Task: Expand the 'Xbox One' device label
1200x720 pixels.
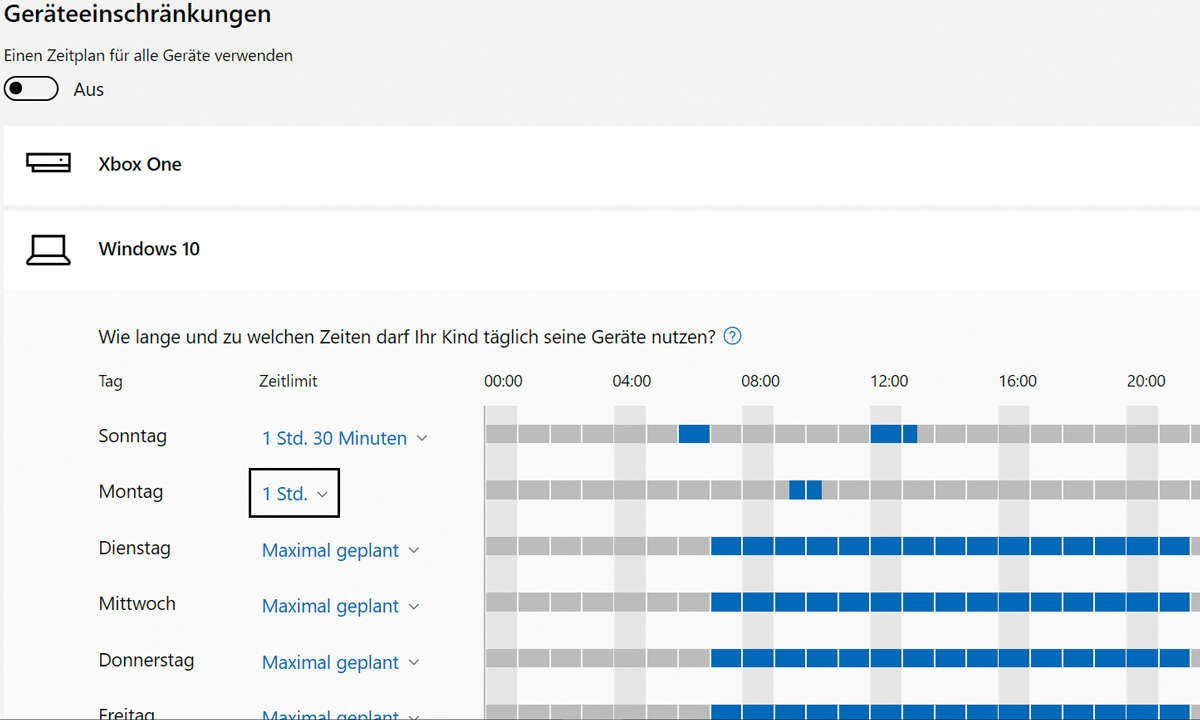Action: tap(140, 164)
